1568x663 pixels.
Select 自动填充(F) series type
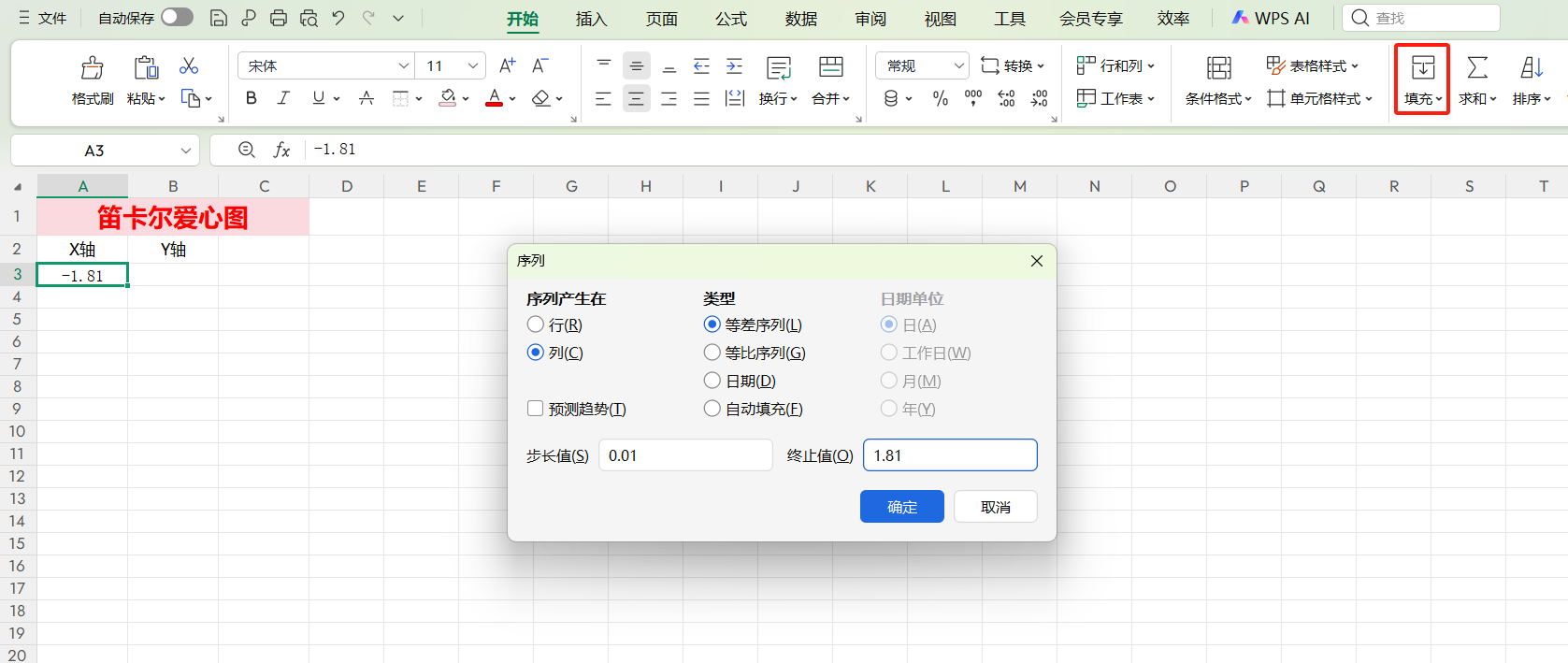[712, 409]
